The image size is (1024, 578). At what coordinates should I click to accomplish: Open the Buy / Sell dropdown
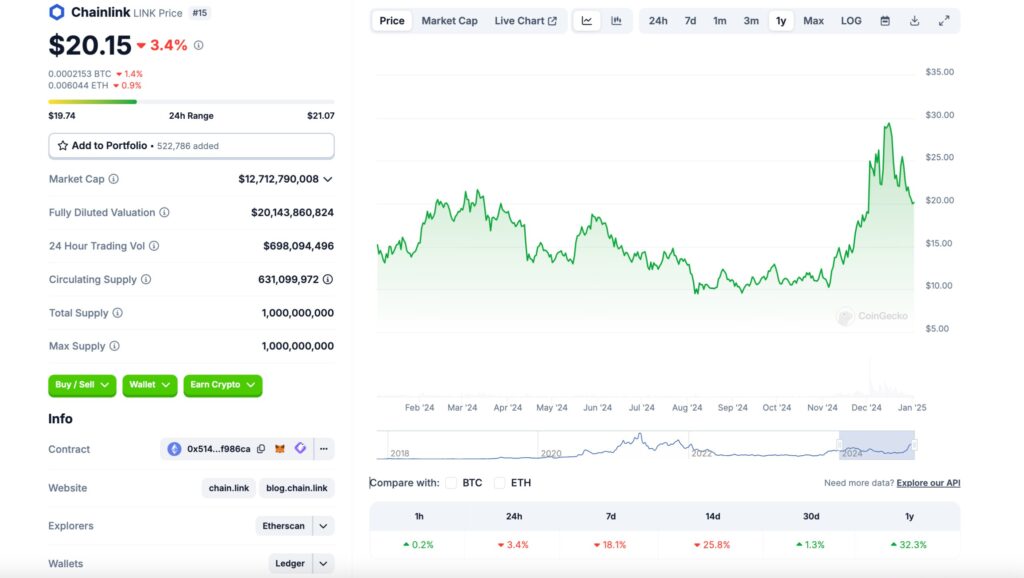[82, 385]
